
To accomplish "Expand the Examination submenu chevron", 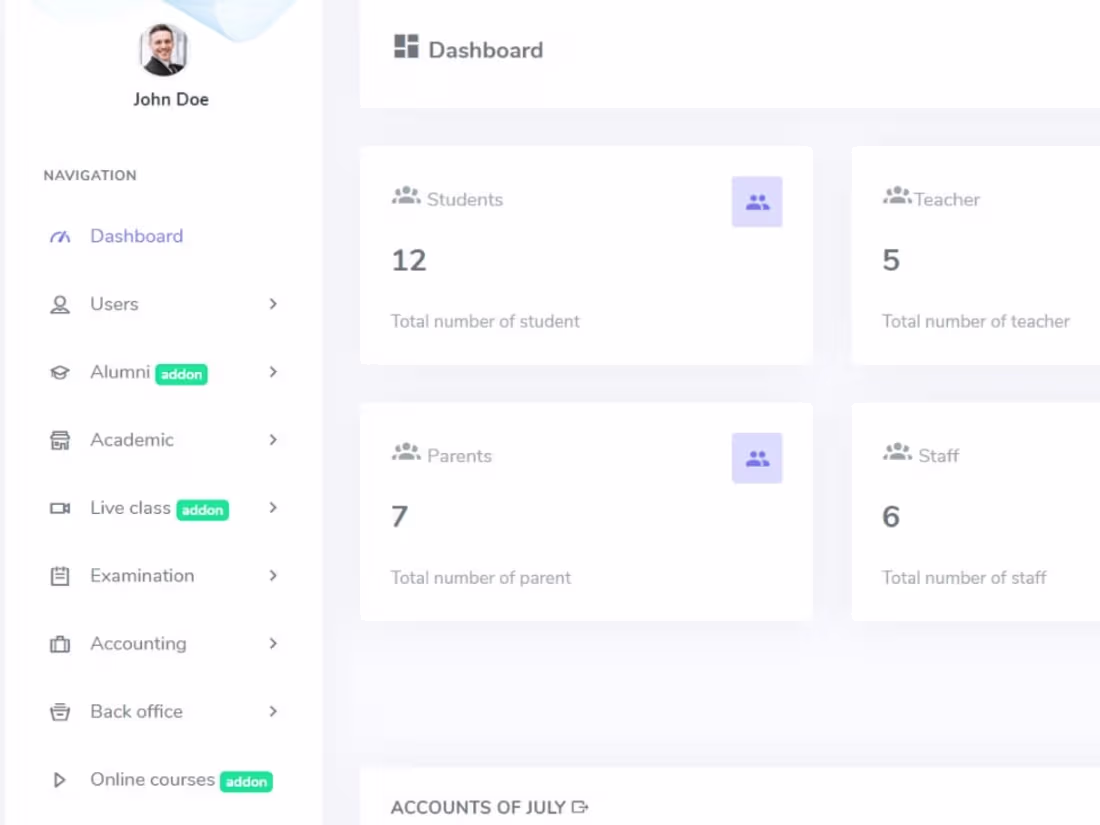I will pos(273,575).
